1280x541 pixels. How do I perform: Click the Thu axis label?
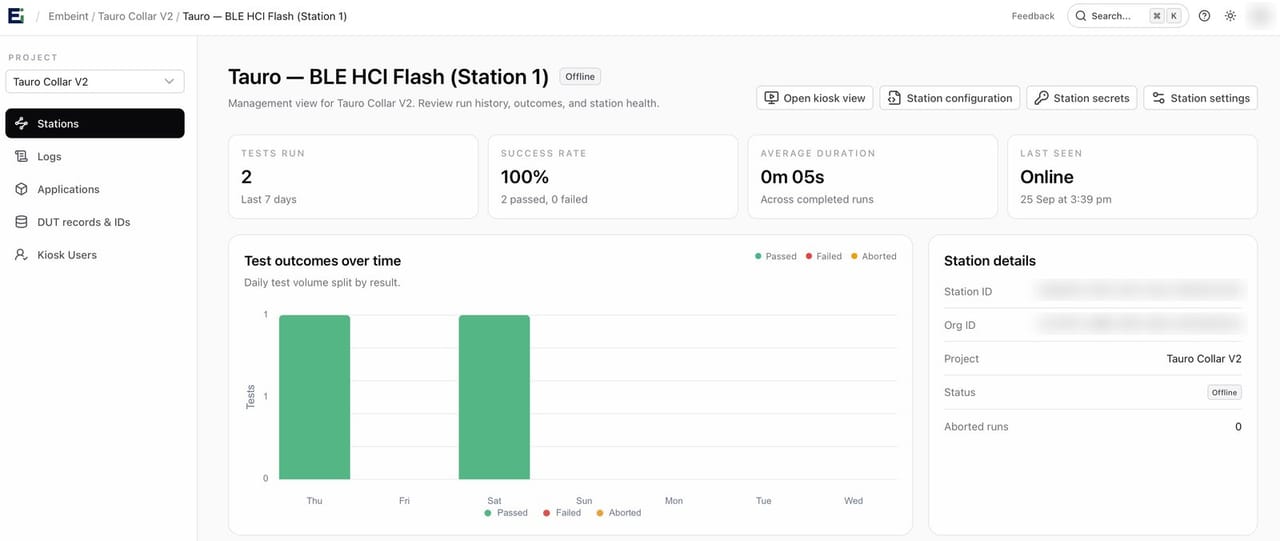click(314, 501)
